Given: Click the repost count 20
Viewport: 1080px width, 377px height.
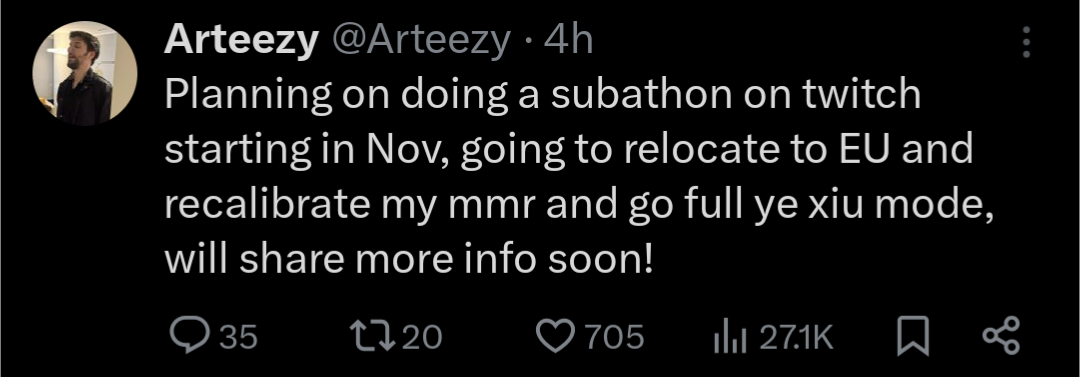Looking at the screenshot, I should [422, 338].
